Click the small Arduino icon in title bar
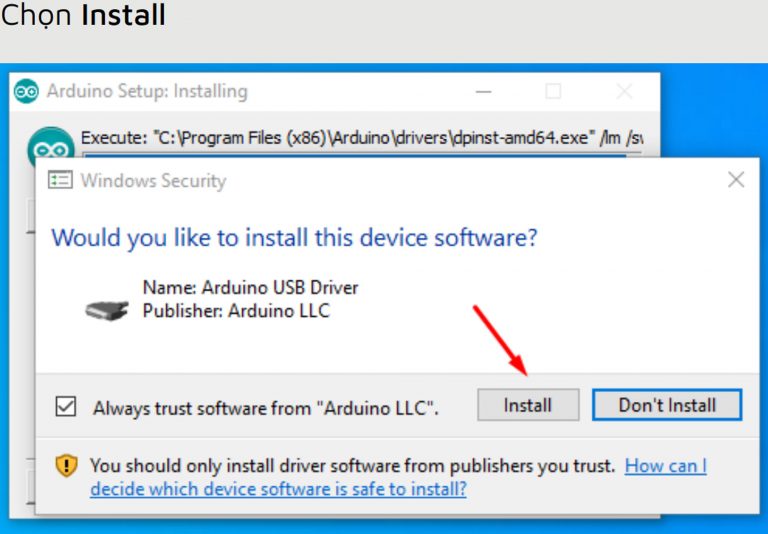 click(27, 91)
